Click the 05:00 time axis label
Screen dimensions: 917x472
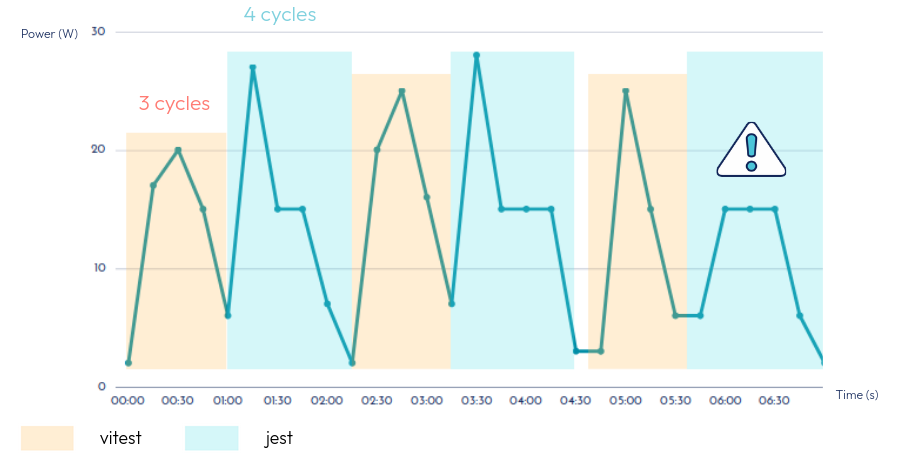click(625, 400)
